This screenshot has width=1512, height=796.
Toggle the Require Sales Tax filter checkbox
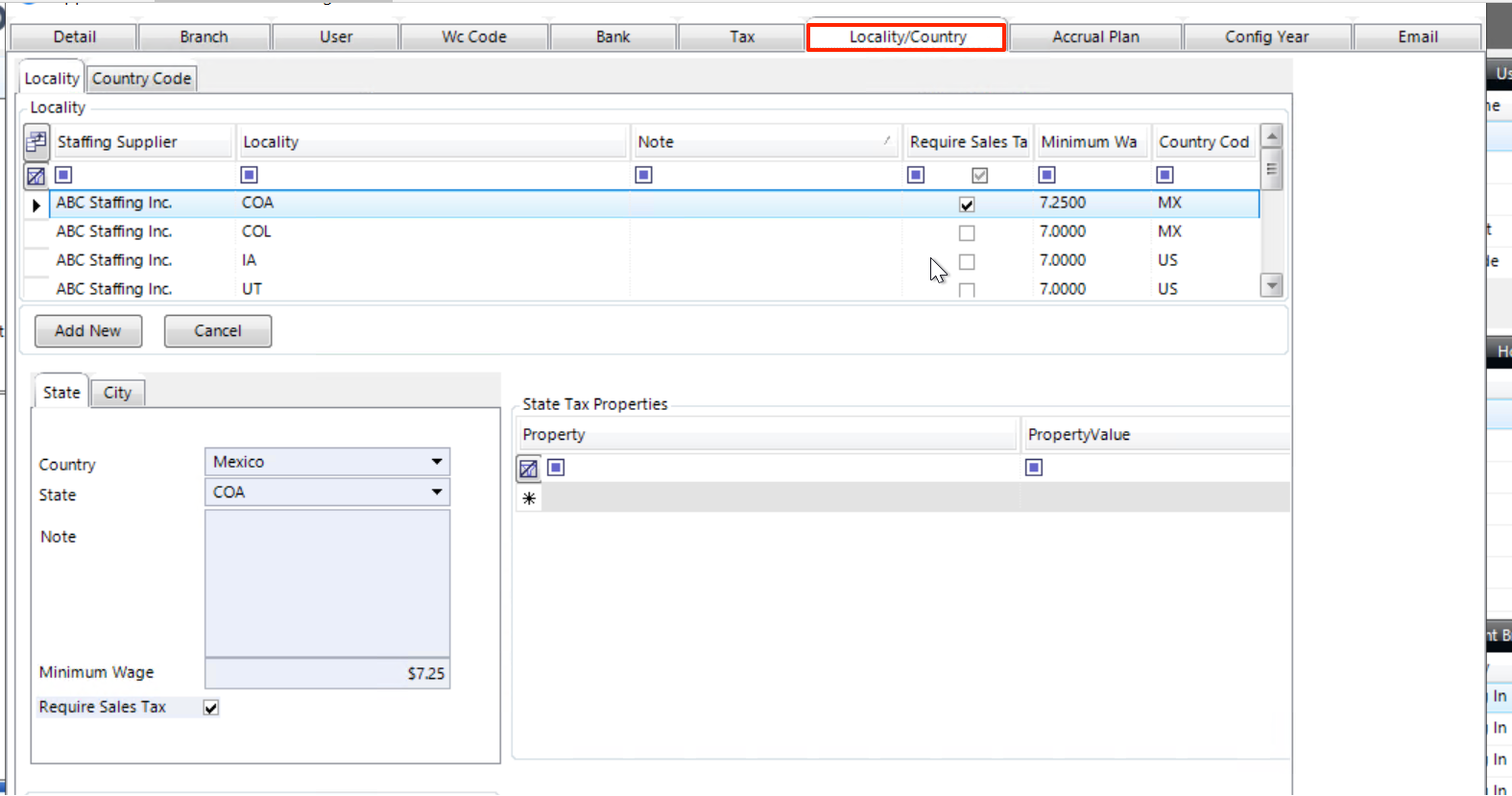979,176
